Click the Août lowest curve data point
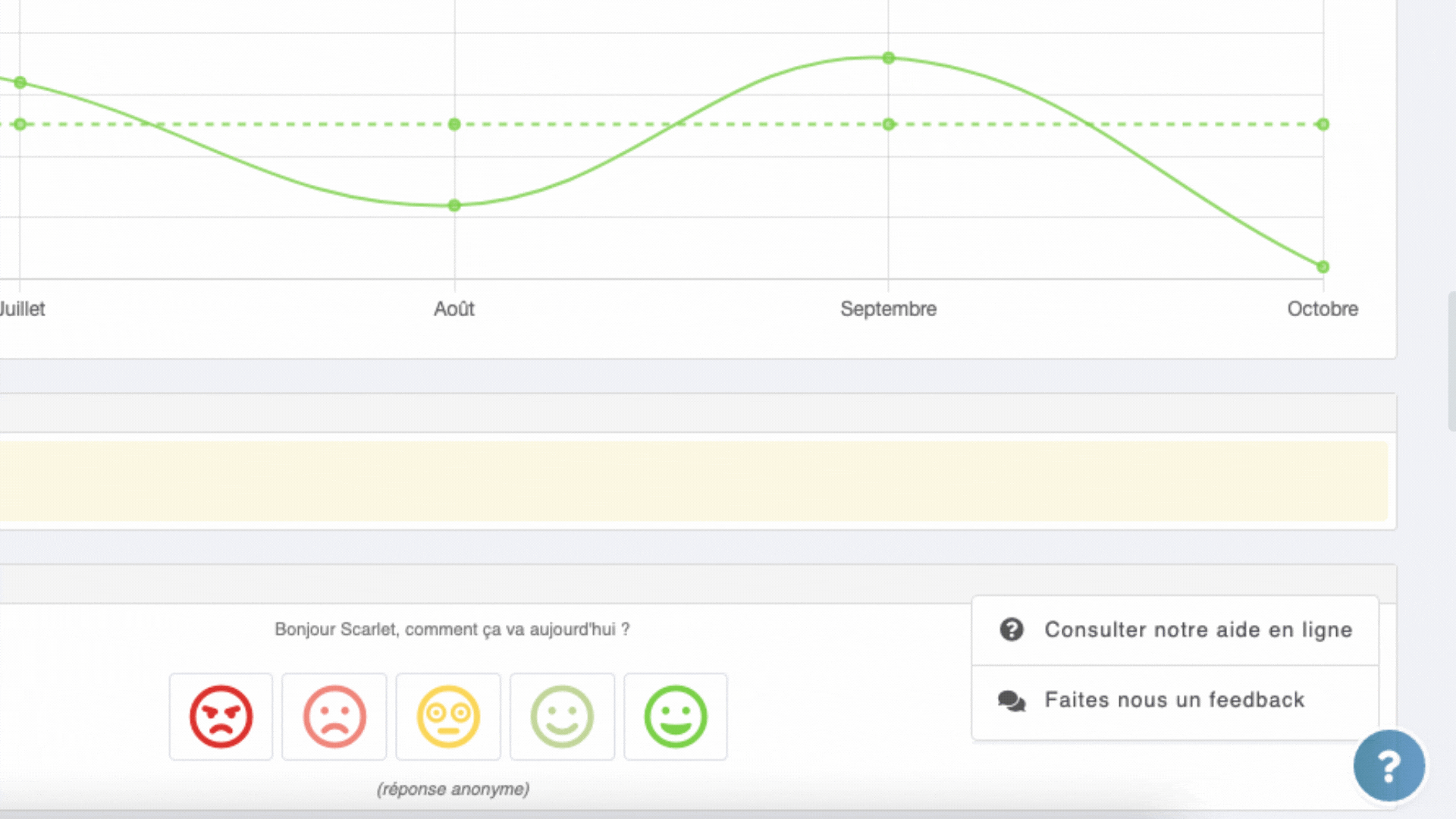Image resolution: width=1456 pixels, height=819 pixels. pos(454,206)
